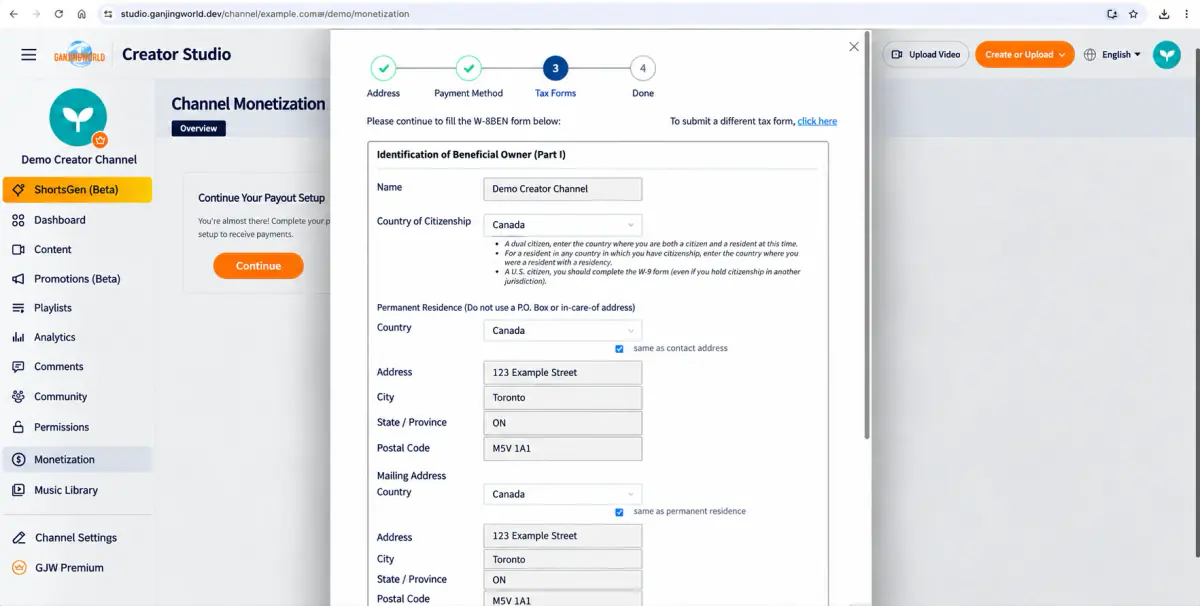Viewport: 1200px width, 606px height.
Task: Open Mailing Address Country dropdown
Action: (x=562, y=494)
